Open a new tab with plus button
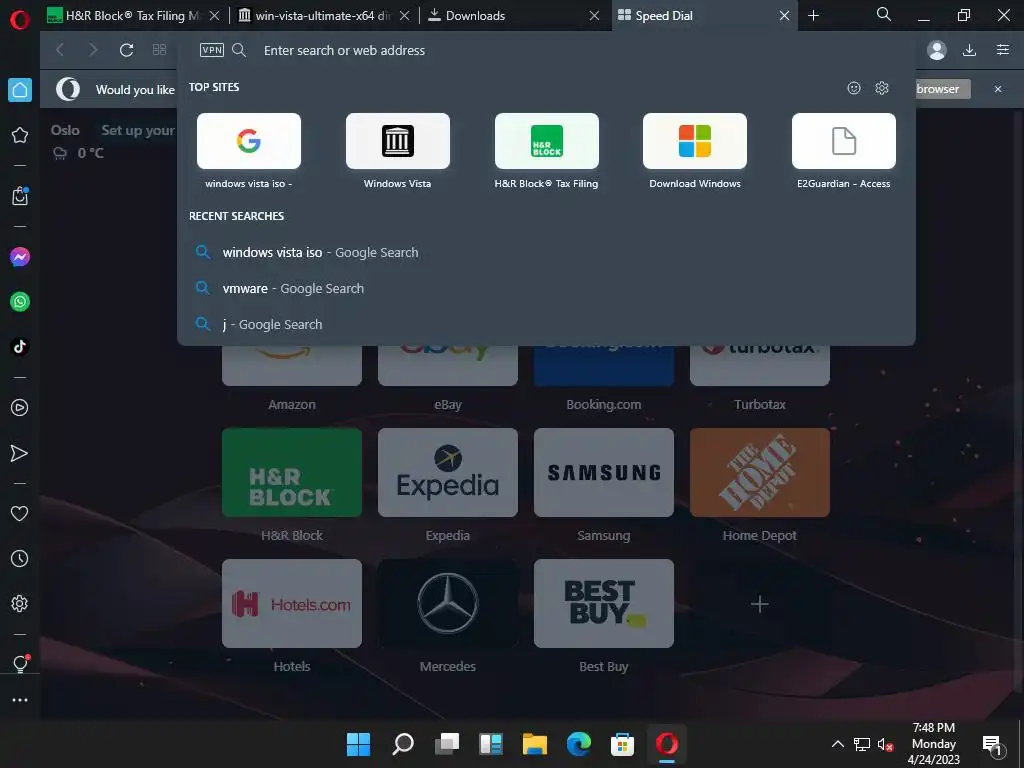 click(x=814, y=16)
